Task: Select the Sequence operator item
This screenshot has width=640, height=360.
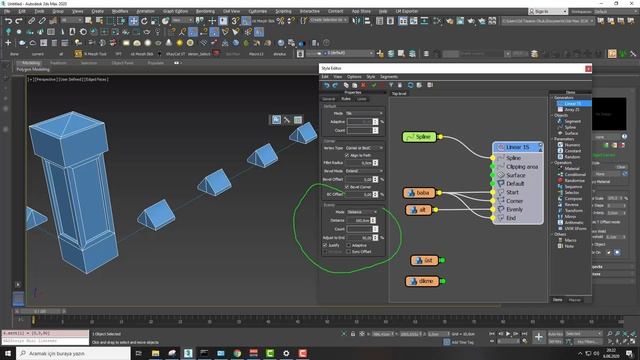Action: [x=570, y=187]
